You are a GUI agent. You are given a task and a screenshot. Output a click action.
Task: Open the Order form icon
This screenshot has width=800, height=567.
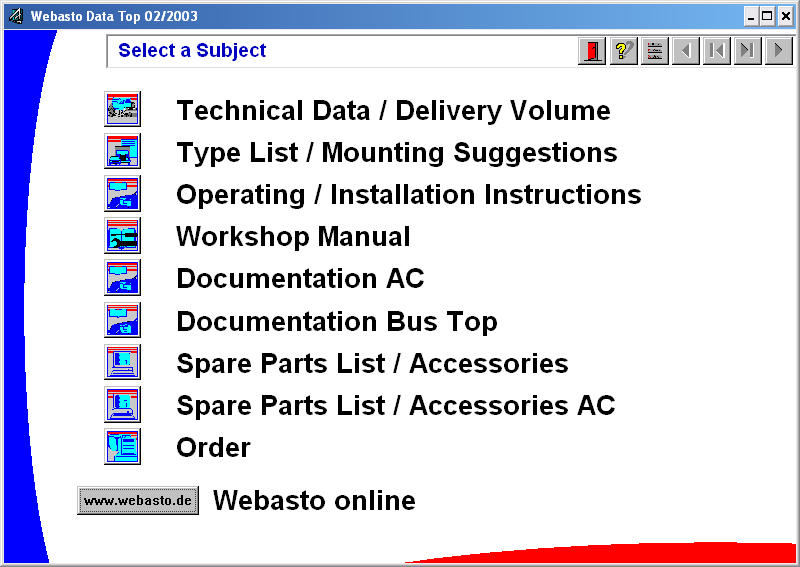point(122,447)
